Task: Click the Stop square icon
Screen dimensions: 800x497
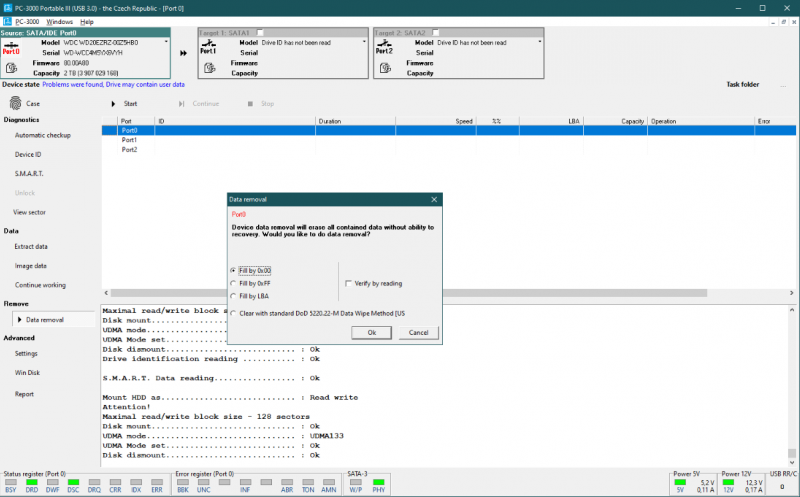Action: (x=250, y=104)
